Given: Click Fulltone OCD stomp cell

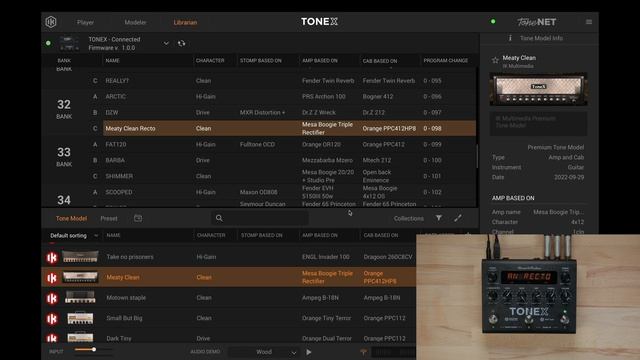Looking at the screenshot, I should pyautogui.click(x=257, y=144).
